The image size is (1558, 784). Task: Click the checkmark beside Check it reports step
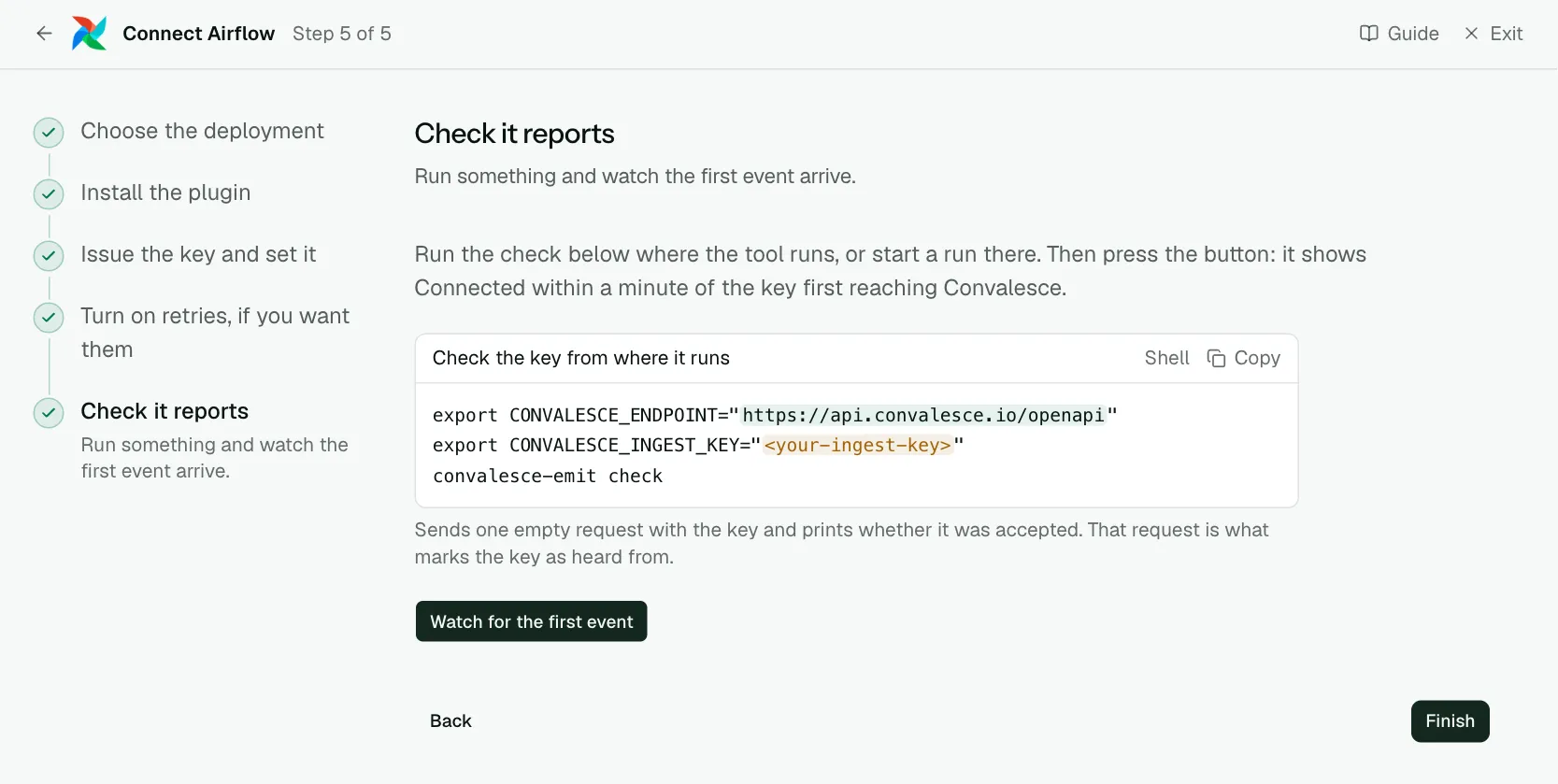point(49,413)
